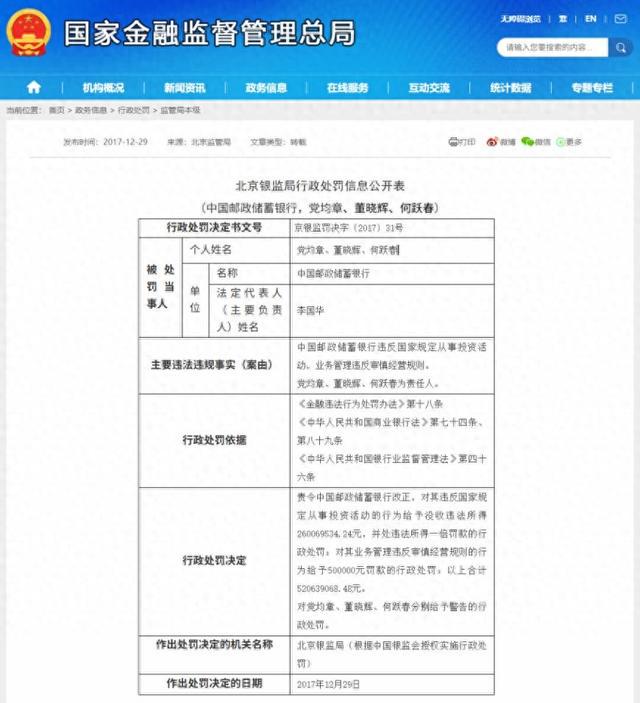
Task: Click the heading 北京银监局行政处罚信息公开表
Action: 320,186
